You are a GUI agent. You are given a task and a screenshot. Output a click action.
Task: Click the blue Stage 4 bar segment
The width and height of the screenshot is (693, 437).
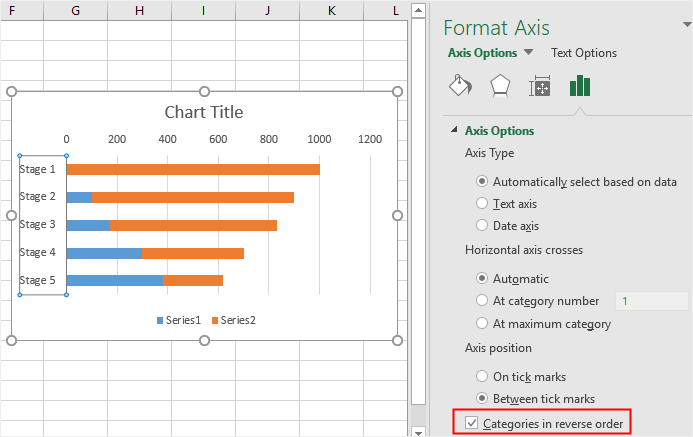pyautogui.click(x=104, y=253)
